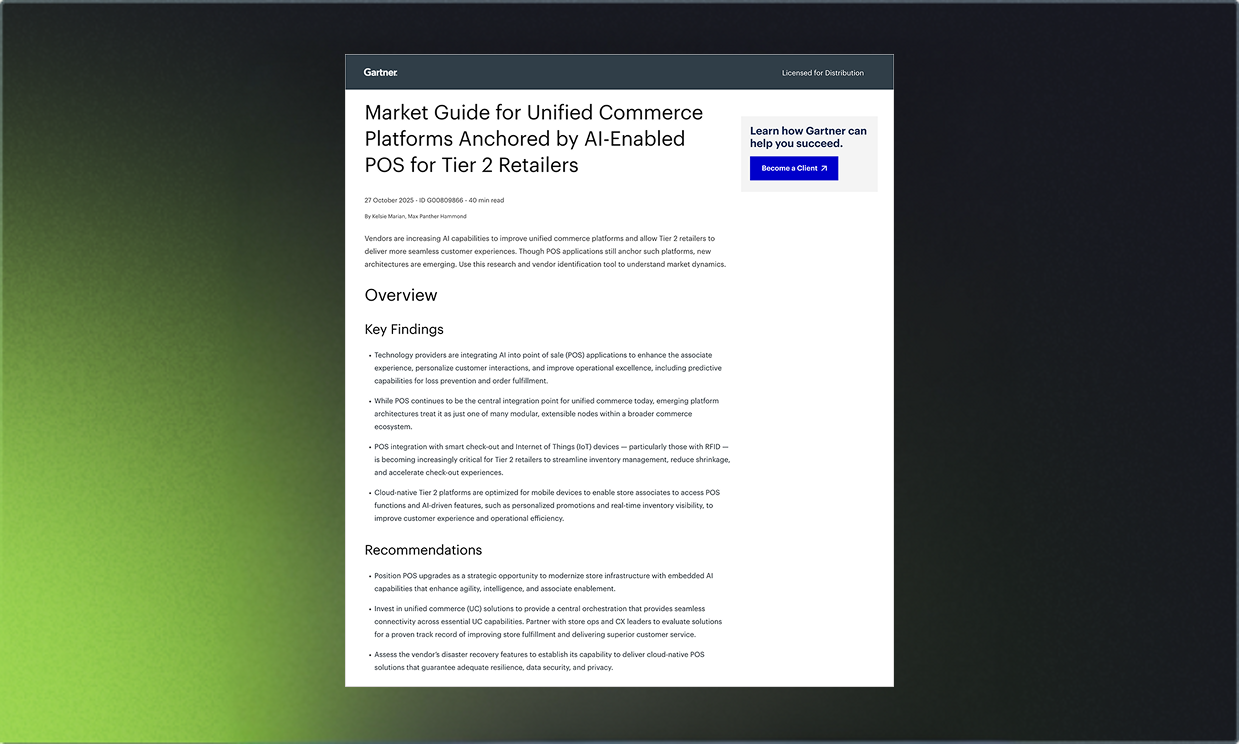Click the Market Guide report title
Viewport: 1239px width, 744px height.
(533, 139)
